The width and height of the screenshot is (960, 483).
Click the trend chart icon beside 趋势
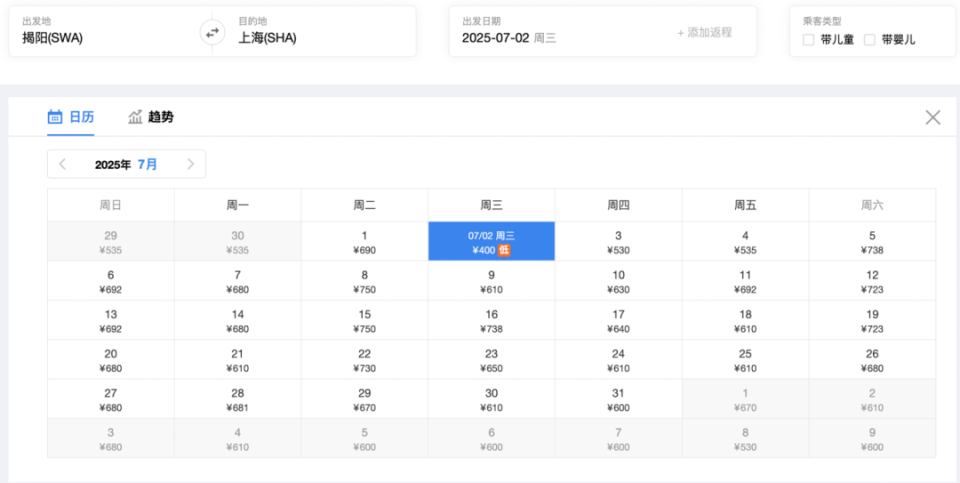click(x=135, y=116)
